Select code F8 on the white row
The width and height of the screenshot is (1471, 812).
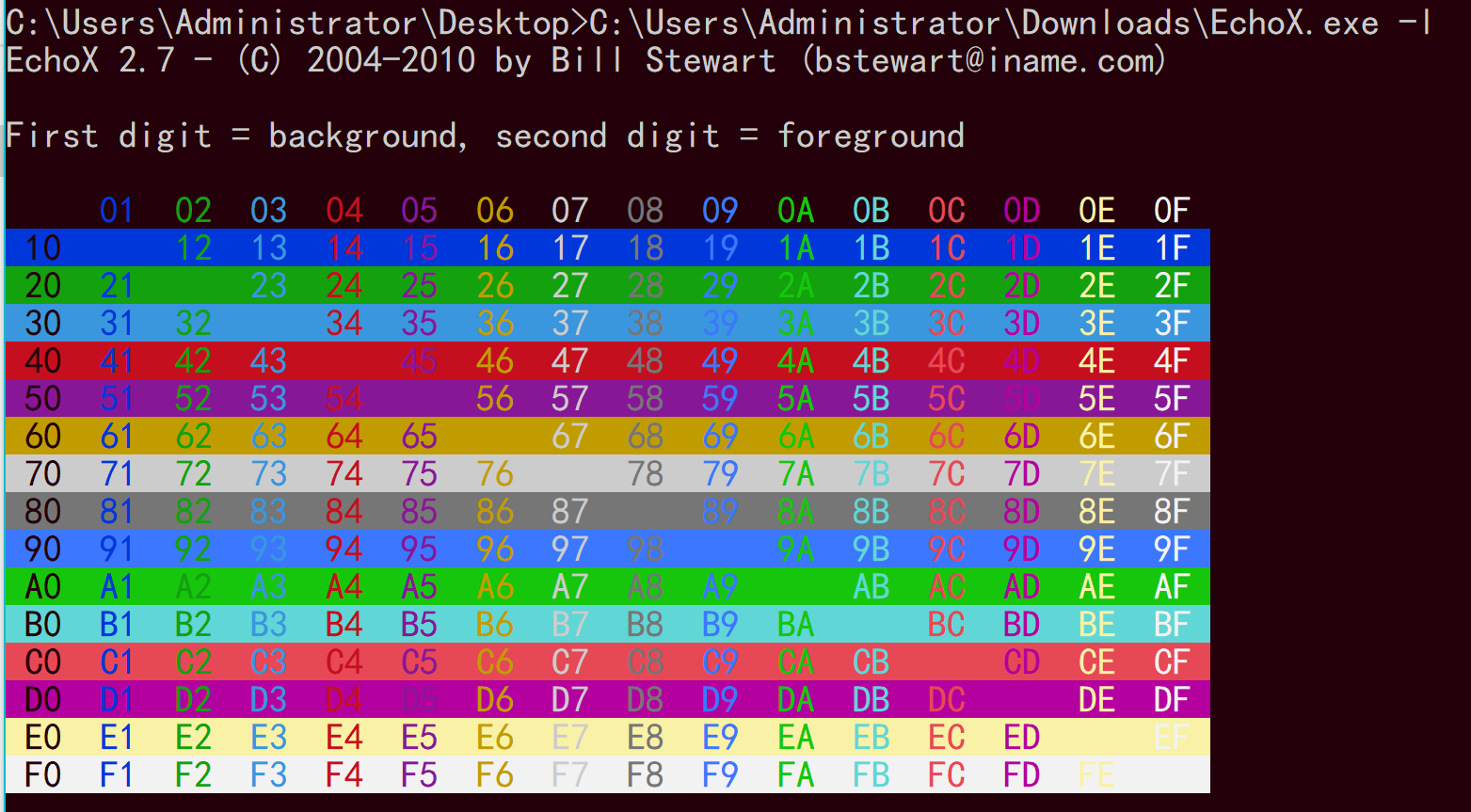pyautogui.click(x=645, y=774)
